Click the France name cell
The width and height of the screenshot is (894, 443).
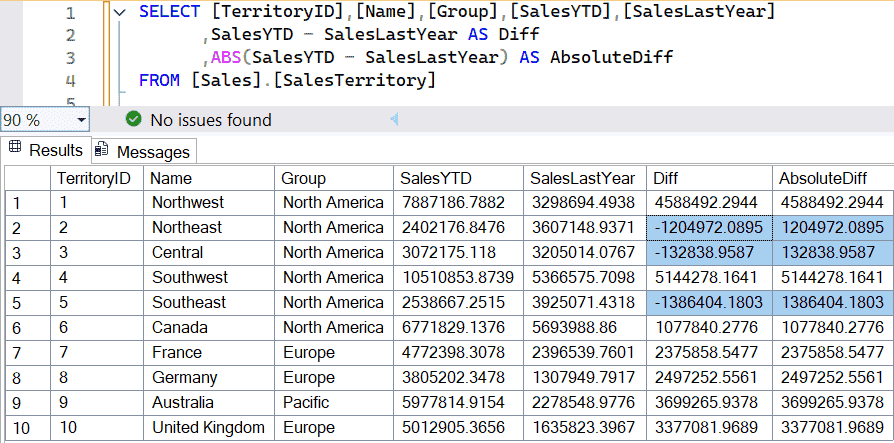click(209, 353)
